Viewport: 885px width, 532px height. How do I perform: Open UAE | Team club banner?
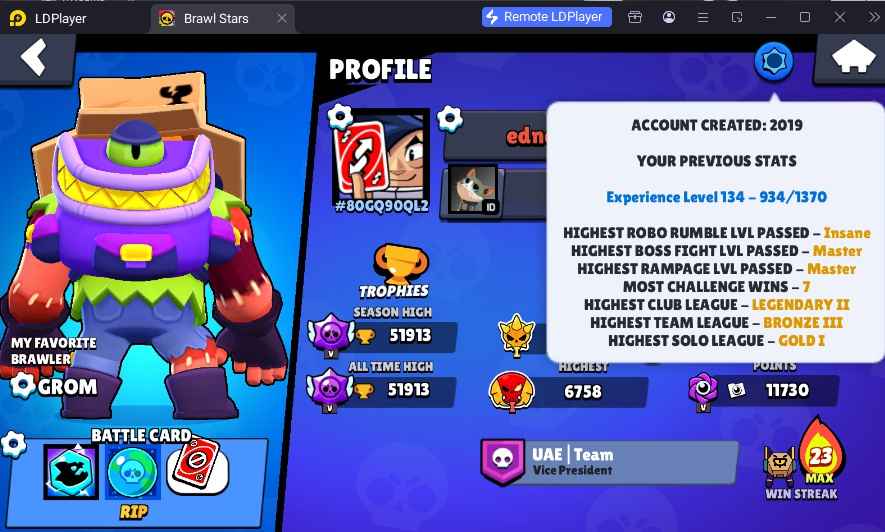point(609,461)
